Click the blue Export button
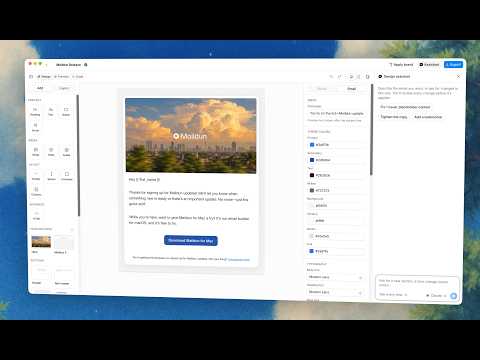 click(453, 64)
